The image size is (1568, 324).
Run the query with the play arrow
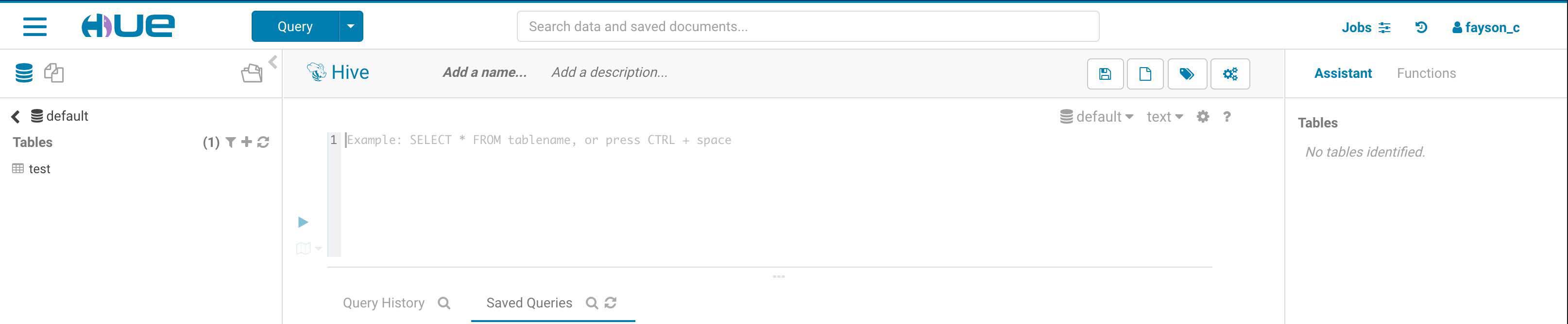point(303,222)
